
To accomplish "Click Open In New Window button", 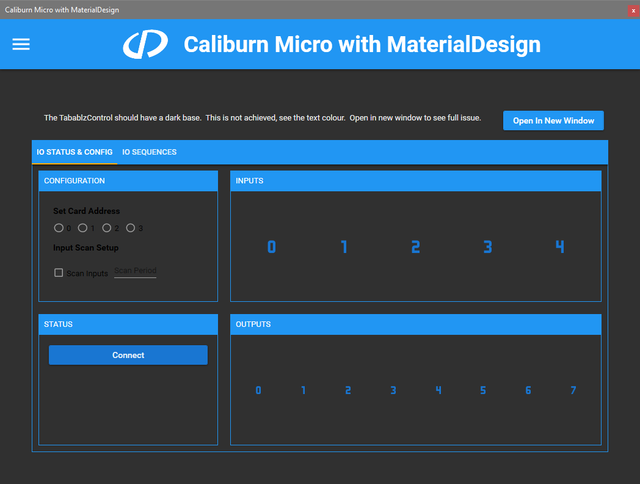I will click(x=553, y=120).
